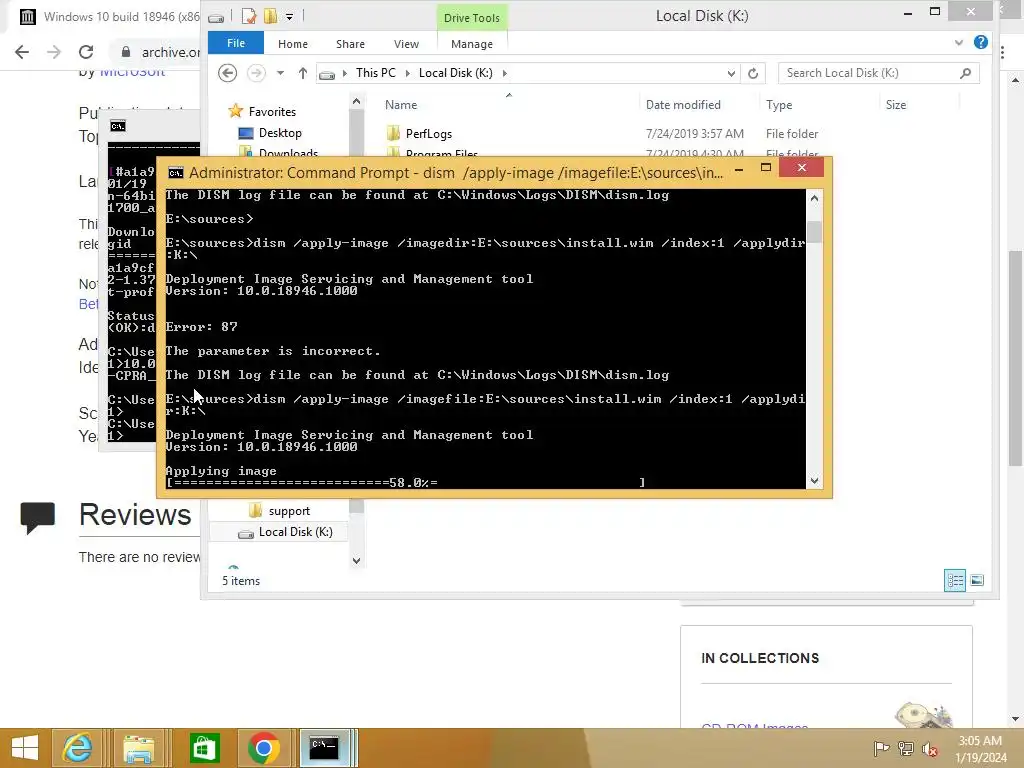This screenshot has width=1024, height=768.
Task: Expand the arrow after This PC breadcrumb
Action: click(408, 73)
